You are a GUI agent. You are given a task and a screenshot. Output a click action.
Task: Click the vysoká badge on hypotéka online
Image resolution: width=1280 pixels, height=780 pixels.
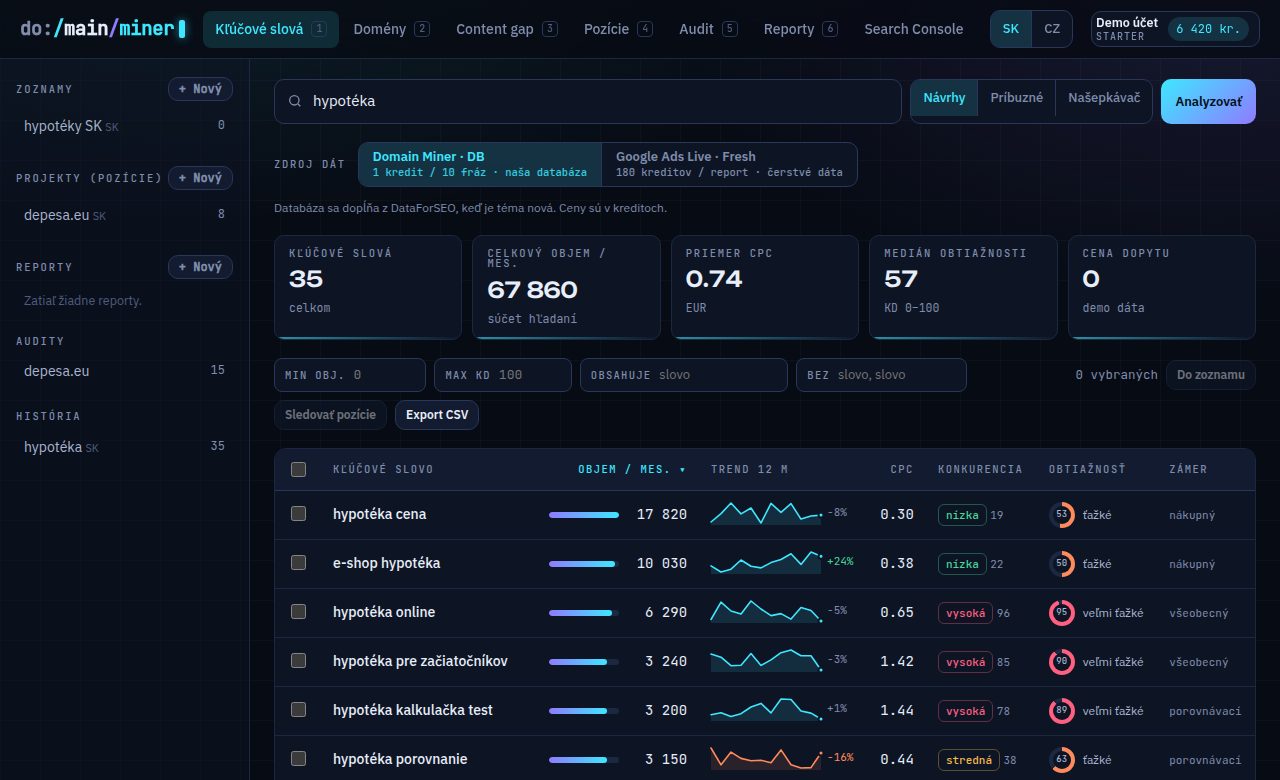point(965,613)
